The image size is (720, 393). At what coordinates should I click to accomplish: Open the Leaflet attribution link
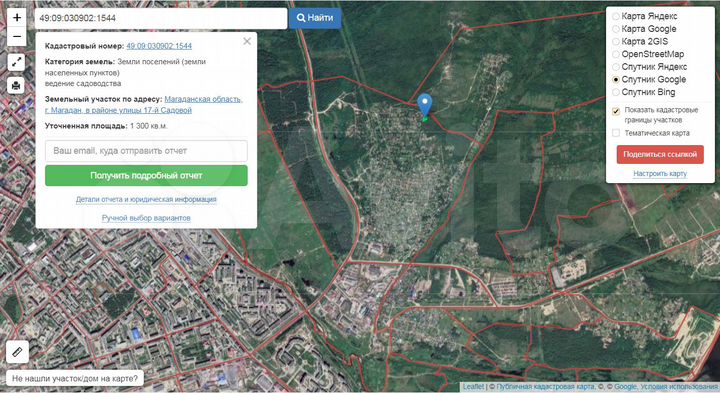pyautogui.click(x=473, y=387)
